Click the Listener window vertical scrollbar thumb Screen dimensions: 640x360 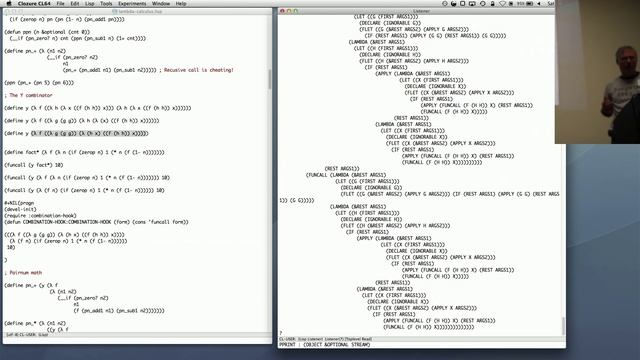563,325
